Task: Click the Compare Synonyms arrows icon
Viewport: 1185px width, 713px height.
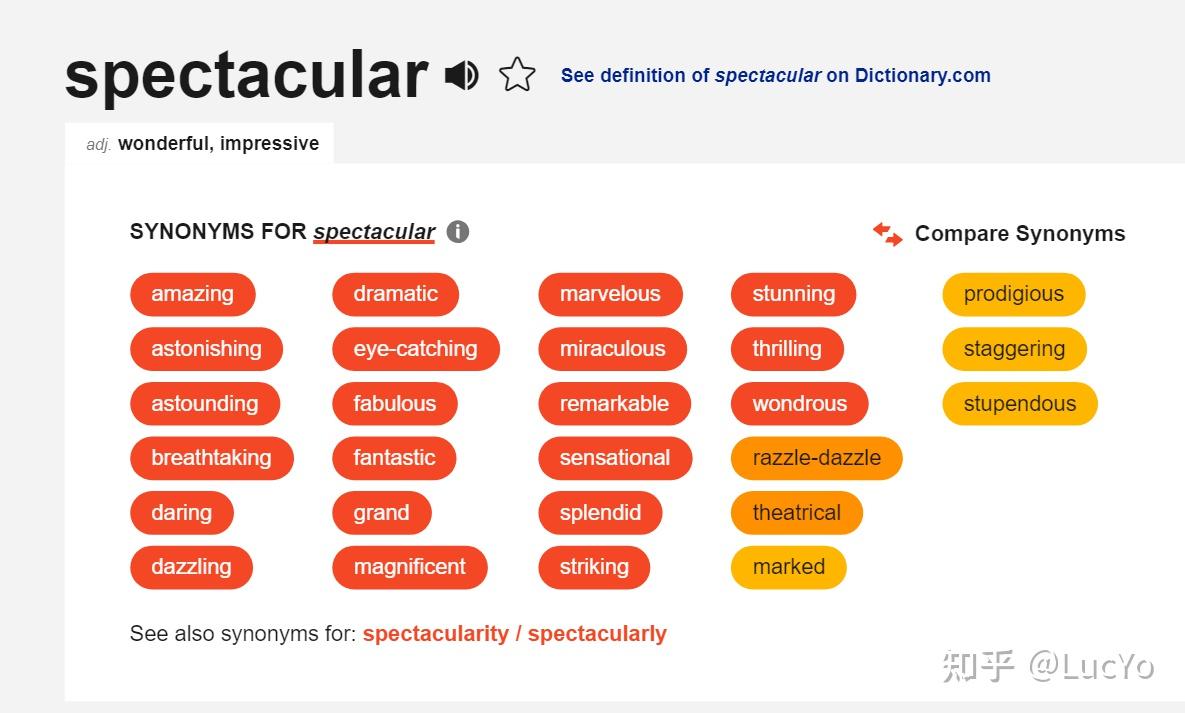Action: click(x=888, y=234)
